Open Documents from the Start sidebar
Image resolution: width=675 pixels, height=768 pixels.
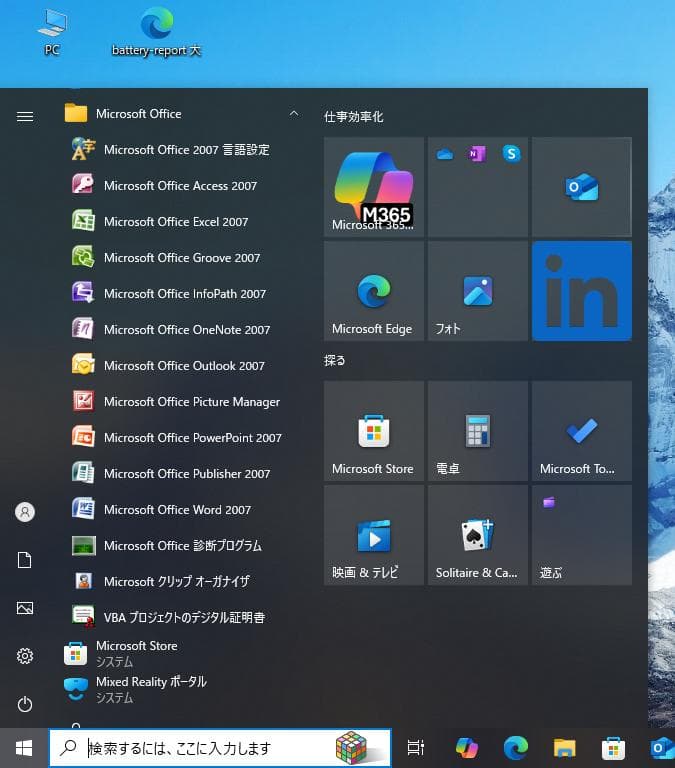(24, 560)
